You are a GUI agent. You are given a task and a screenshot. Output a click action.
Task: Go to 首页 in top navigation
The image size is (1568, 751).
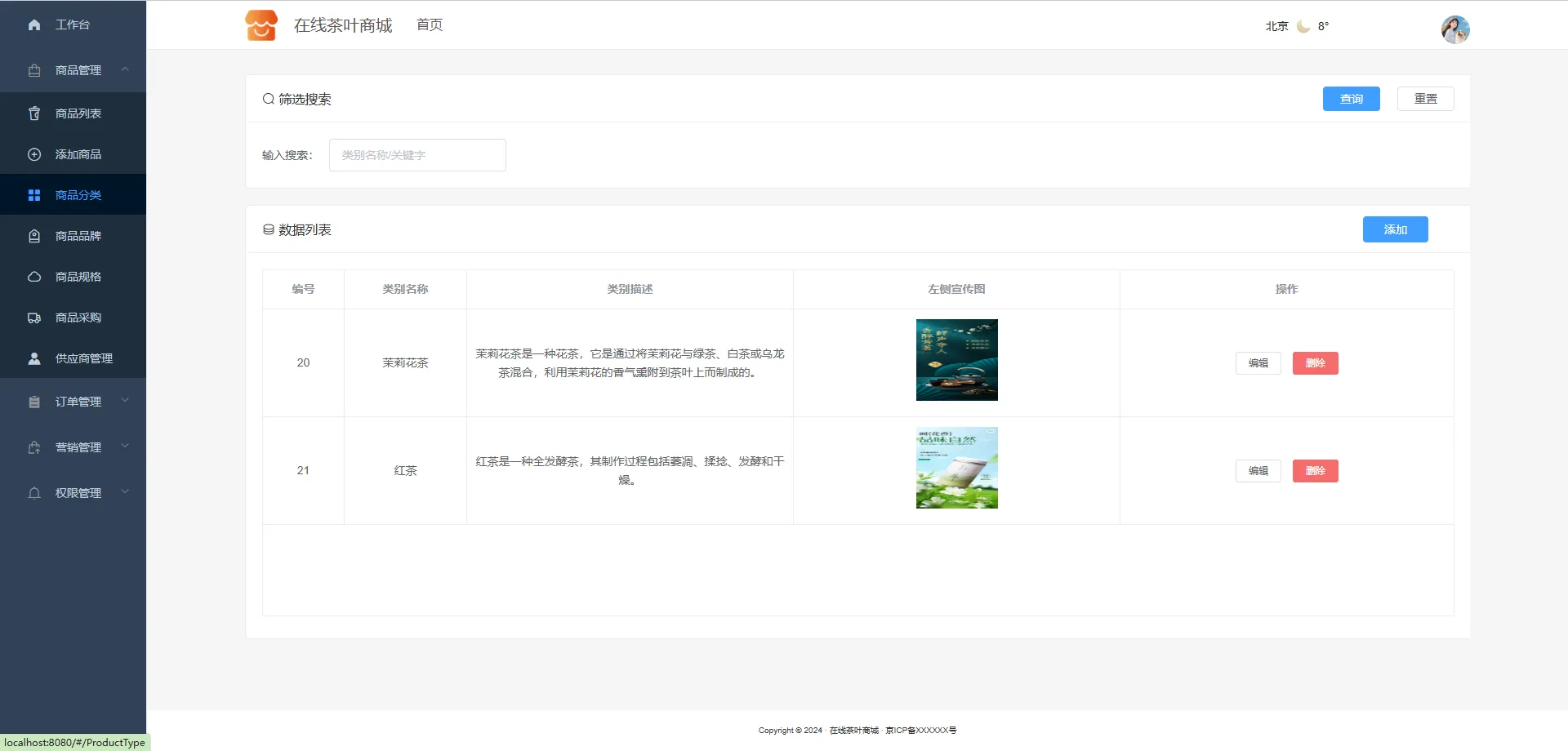(429, 25)
